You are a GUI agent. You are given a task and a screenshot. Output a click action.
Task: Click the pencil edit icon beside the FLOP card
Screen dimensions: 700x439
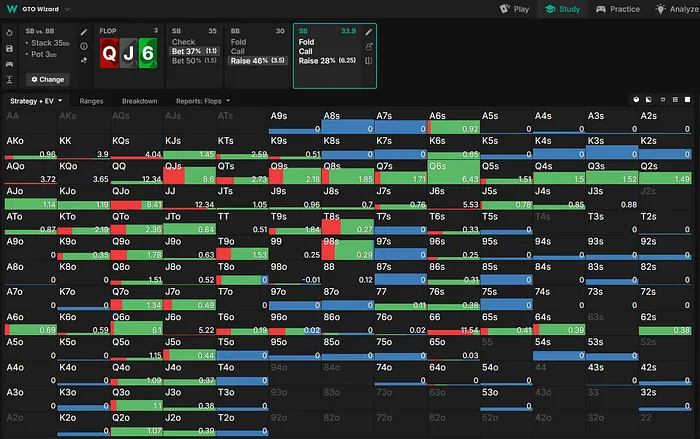83,32
